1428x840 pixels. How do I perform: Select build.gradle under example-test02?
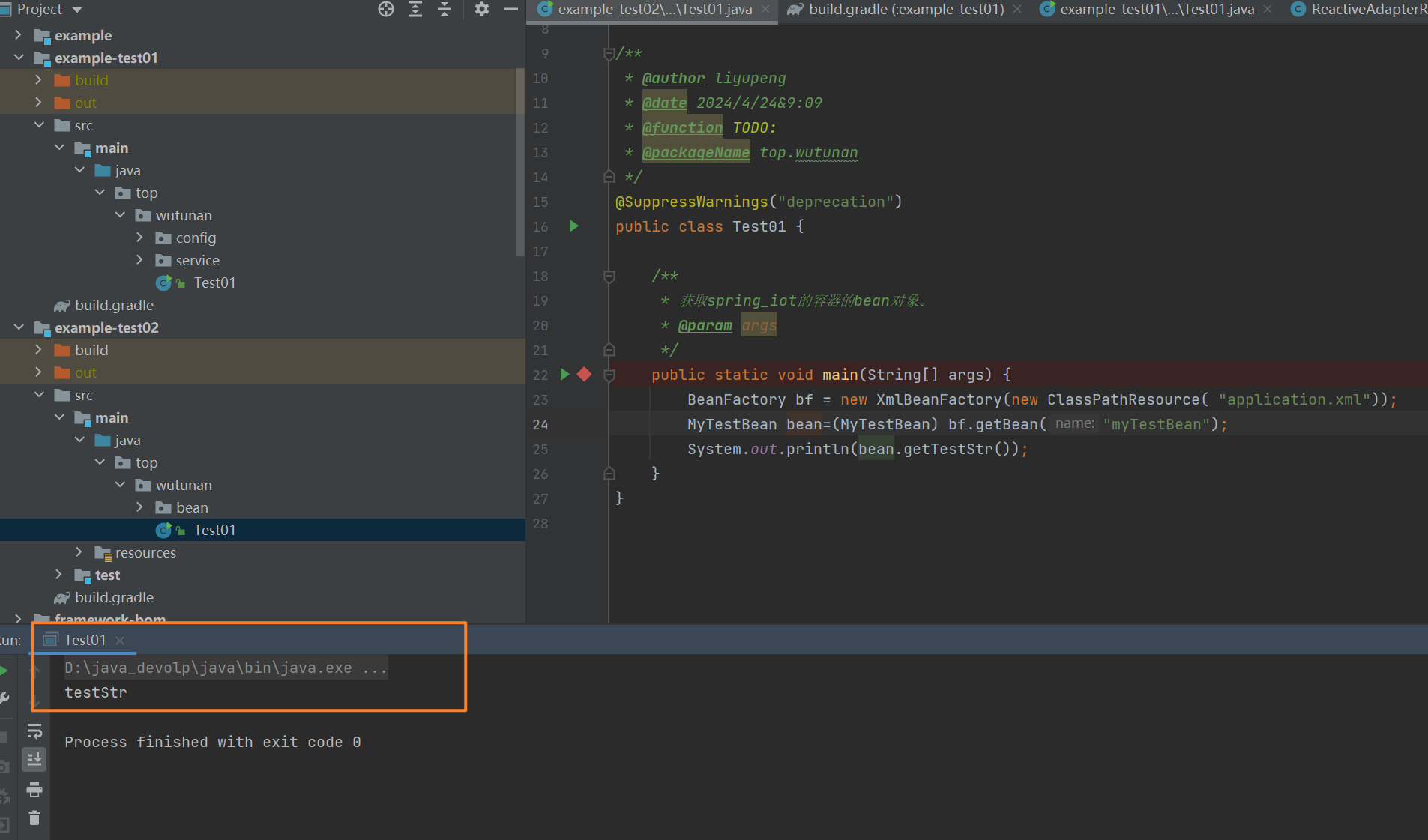tap(114, 597)
